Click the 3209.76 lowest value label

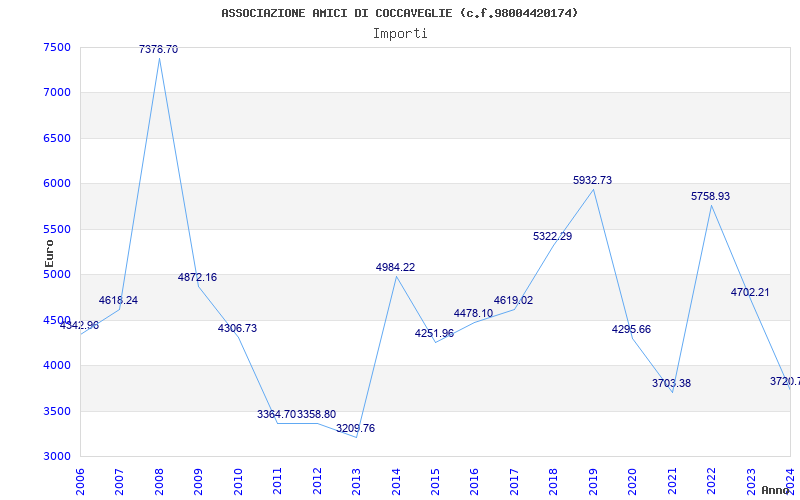[356, 429]
